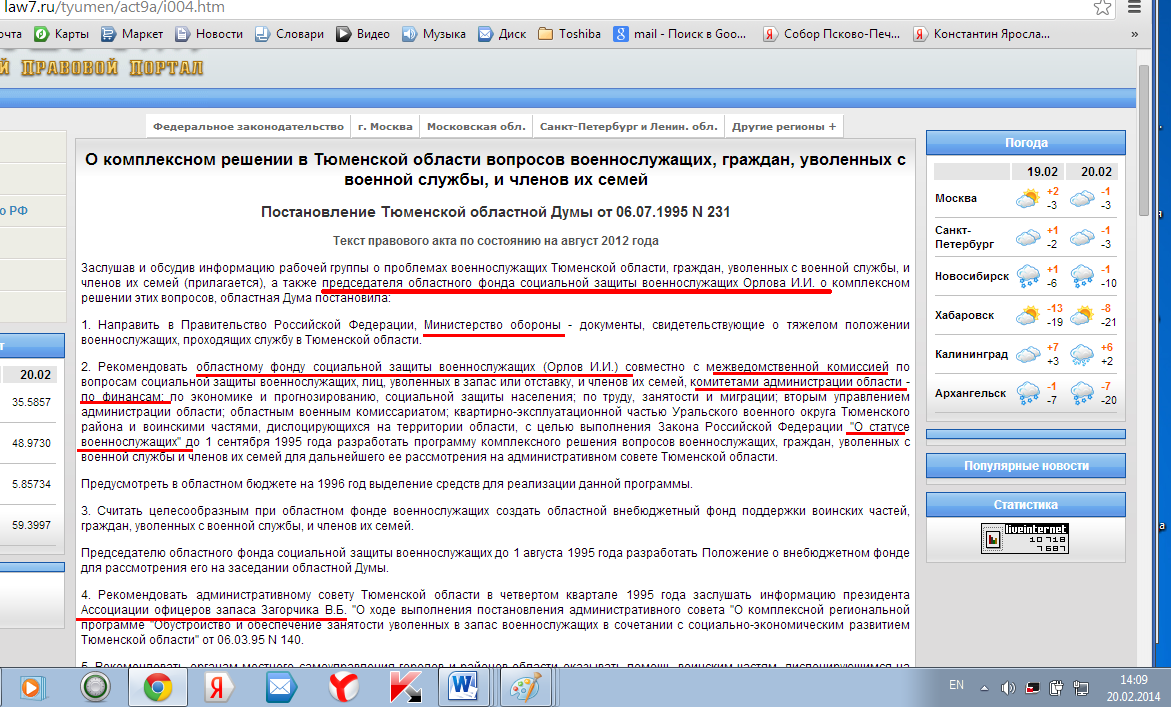Switch to Paint in the taskbar
Image resolution: width=1171 pixels, height=713 pixels.
click(525, 687)
